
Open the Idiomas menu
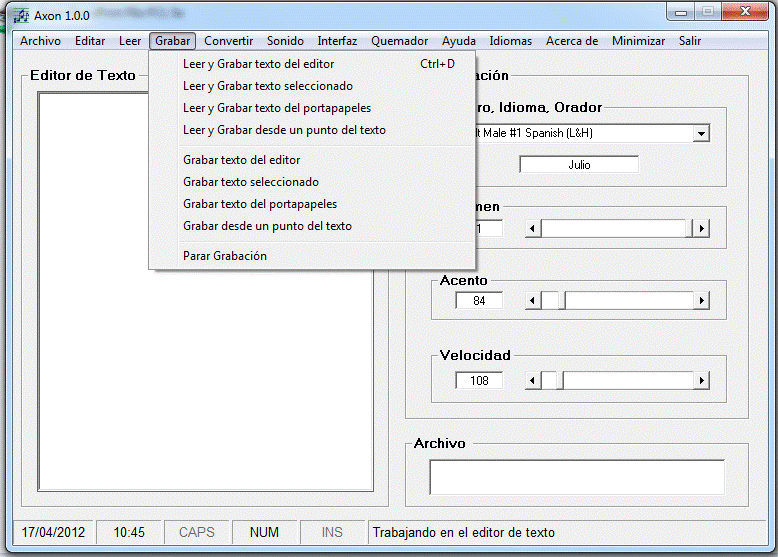coord(510,41)
